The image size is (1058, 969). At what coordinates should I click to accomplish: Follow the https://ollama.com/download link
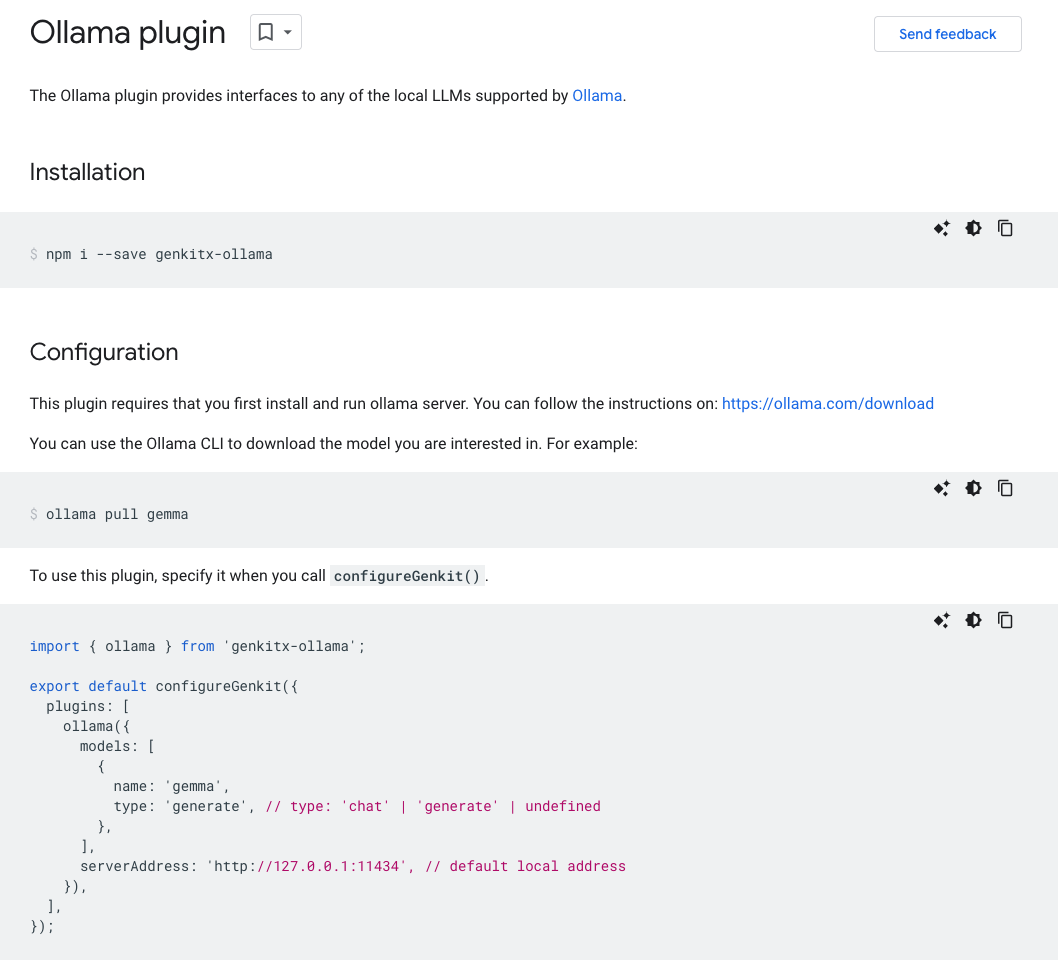pos(827,404)
